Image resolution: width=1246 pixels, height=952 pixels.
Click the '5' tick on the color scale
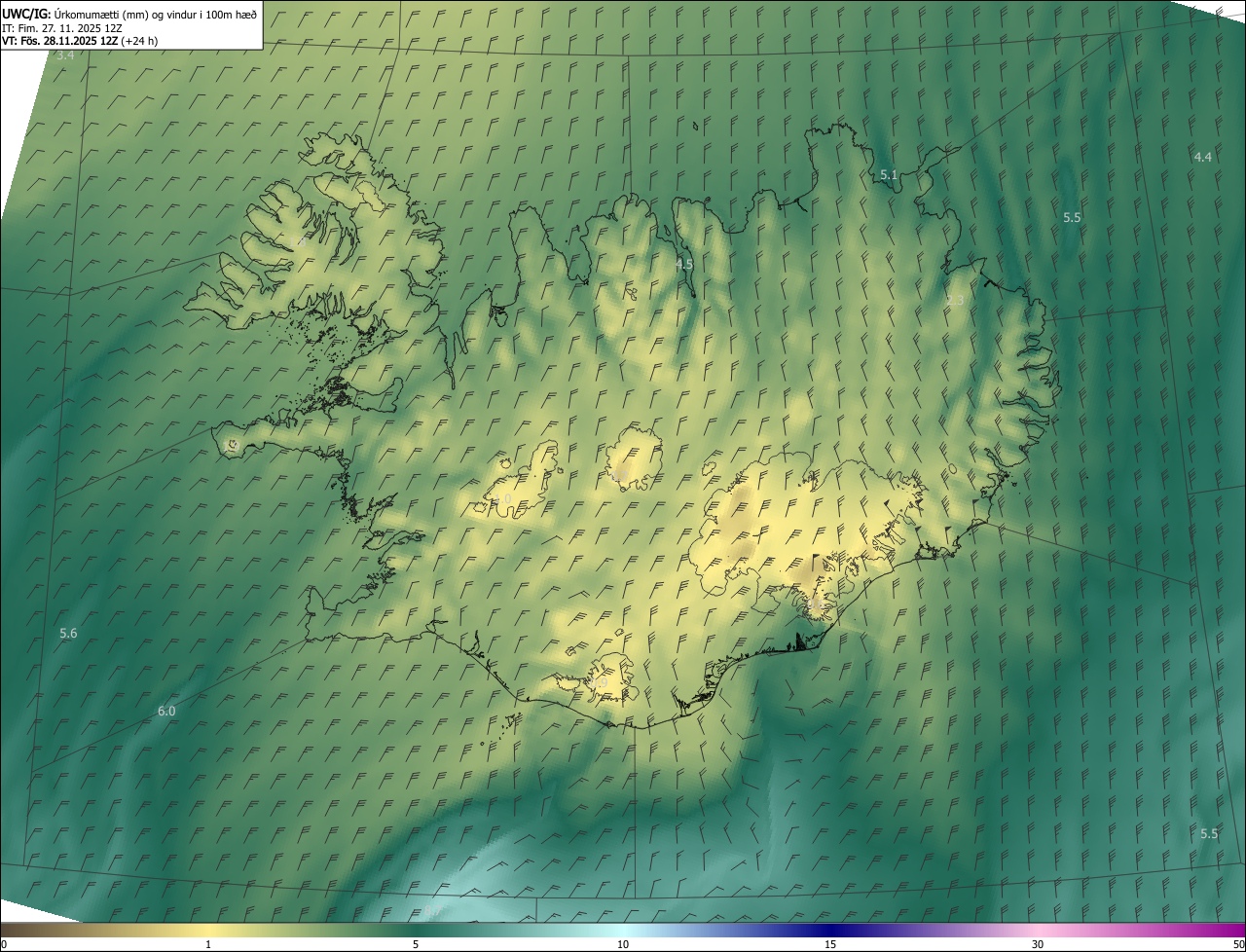click(416, 944)
